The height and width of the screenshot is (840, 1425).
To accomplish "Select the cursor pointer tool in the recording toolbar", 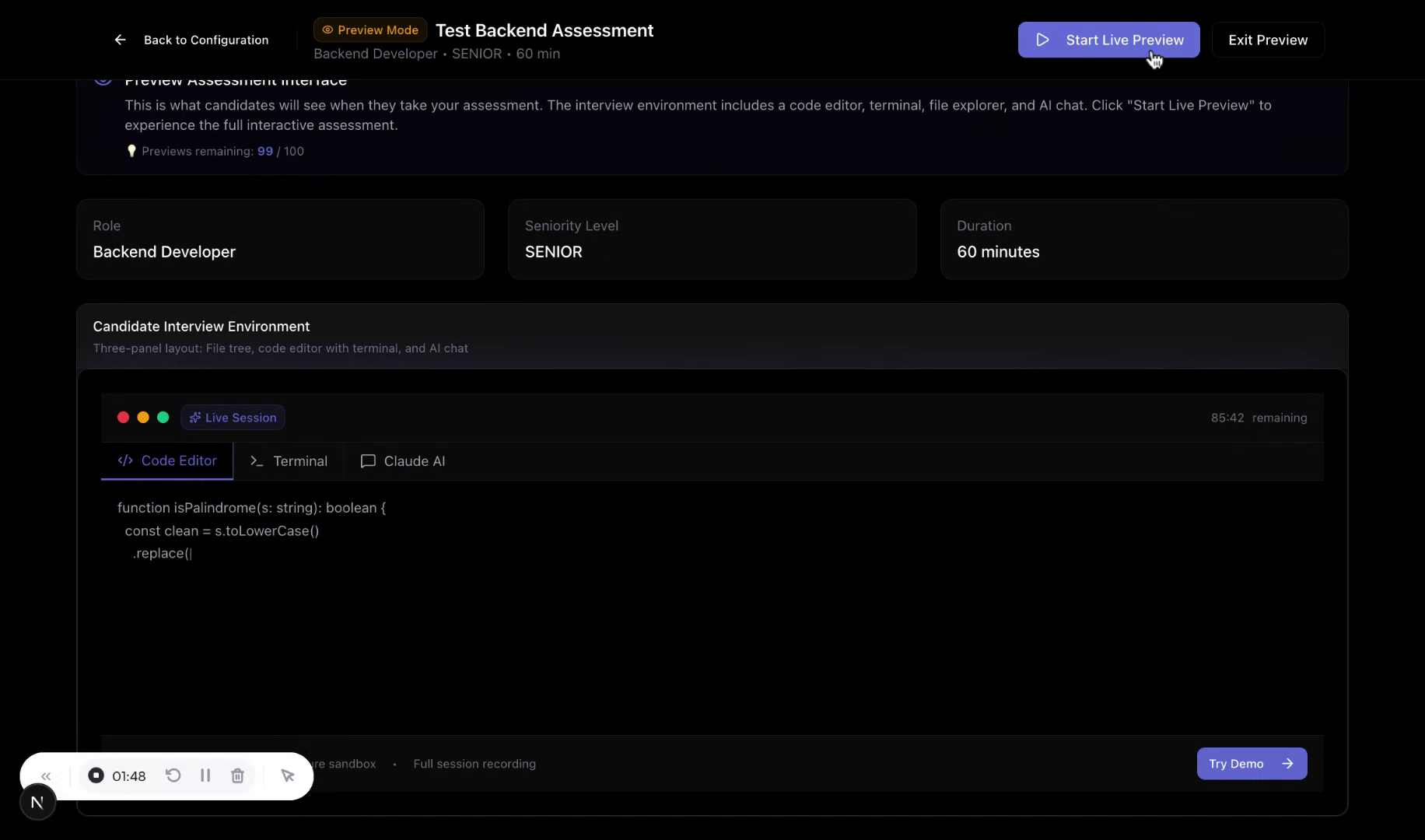I will (x=287, y=775).
